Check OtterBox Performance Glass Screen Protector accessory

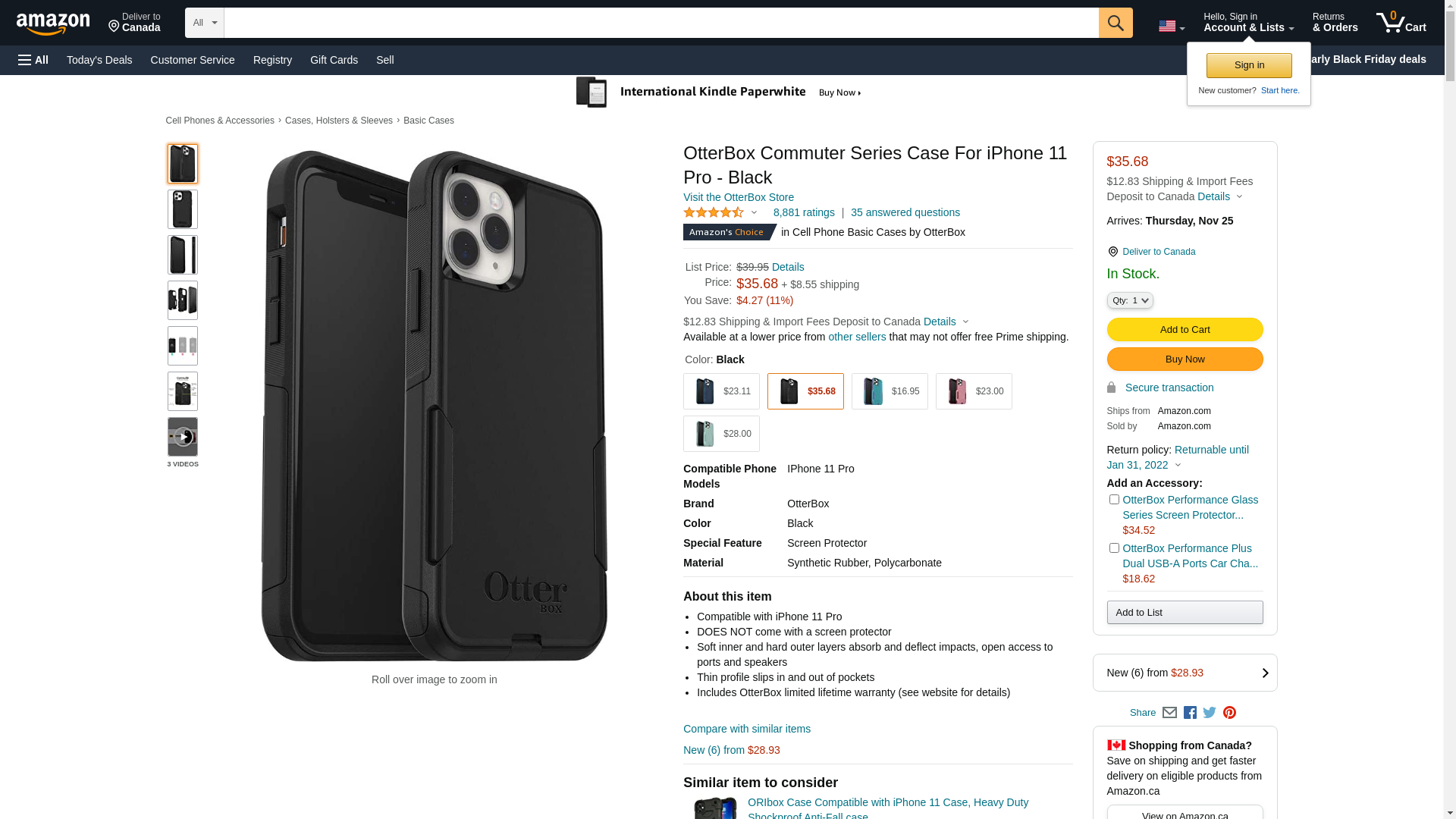(x=1114, y=500)
